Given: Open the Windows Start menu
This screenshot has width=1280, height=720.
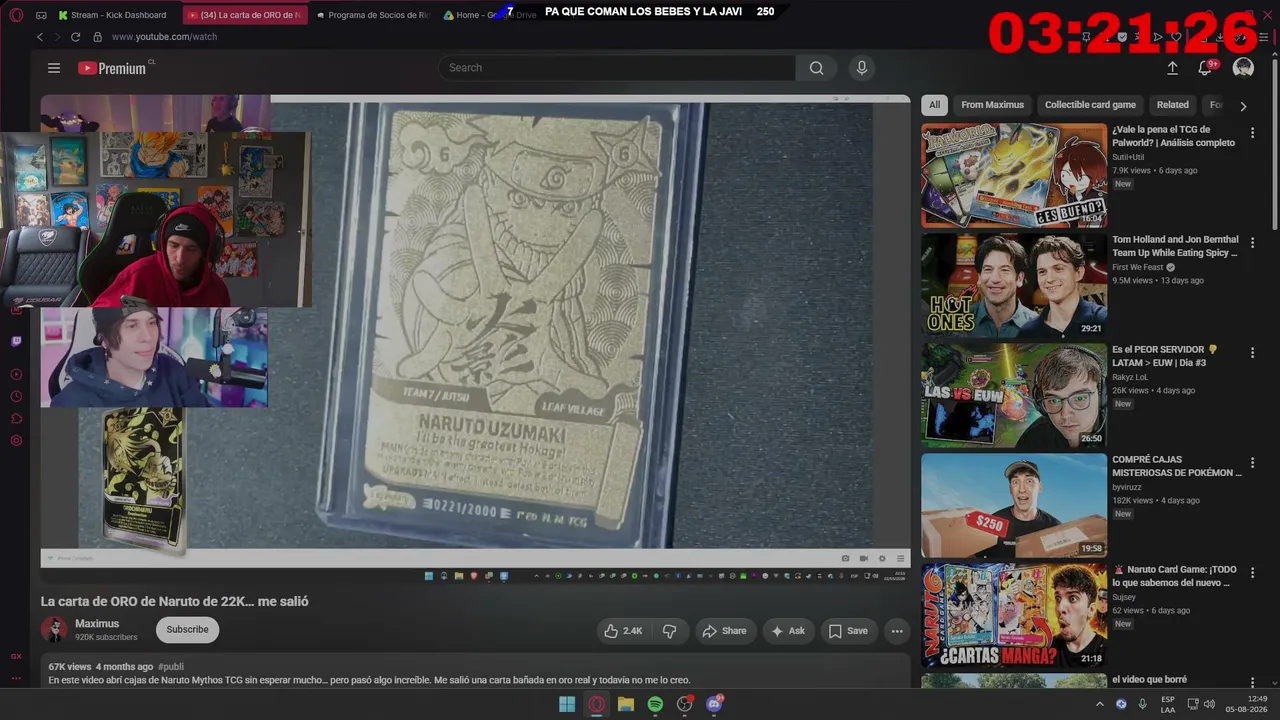Looking at the screenshot, I should pos(567,704).
